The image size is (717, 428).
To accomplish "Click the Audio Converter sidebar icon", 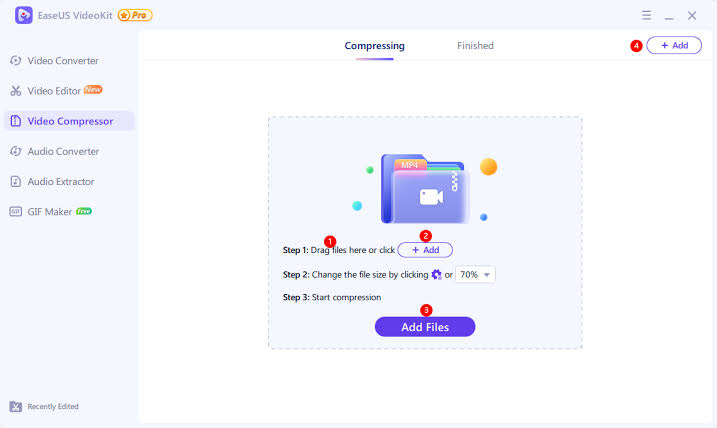I will 16,151.
